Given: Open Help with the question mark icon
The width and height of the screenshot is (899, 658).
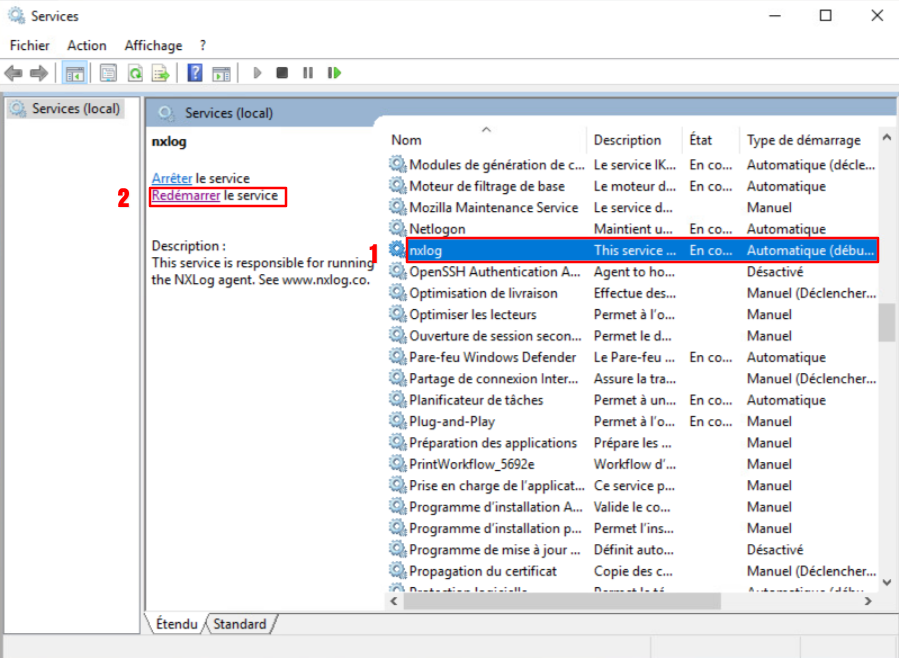Looking at the screenshot, I should coord(195,73).
